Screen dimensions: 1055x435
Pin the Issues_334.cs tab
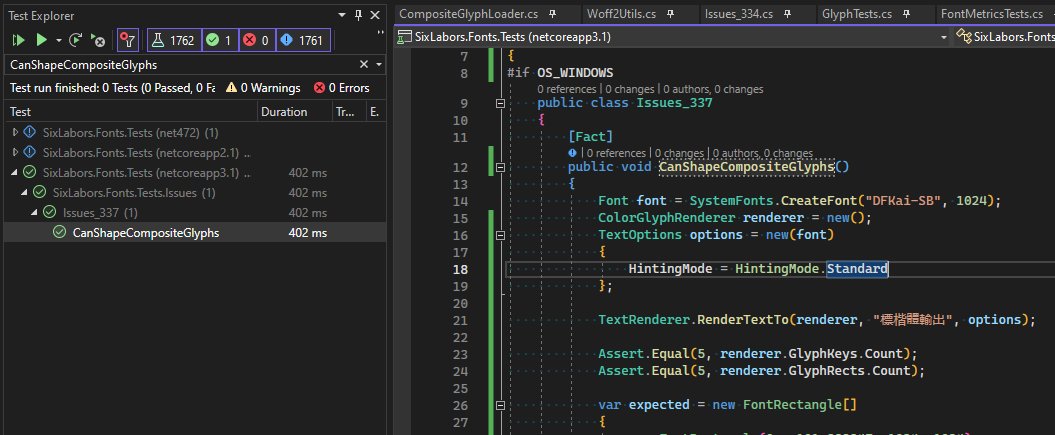click(789, 13)
